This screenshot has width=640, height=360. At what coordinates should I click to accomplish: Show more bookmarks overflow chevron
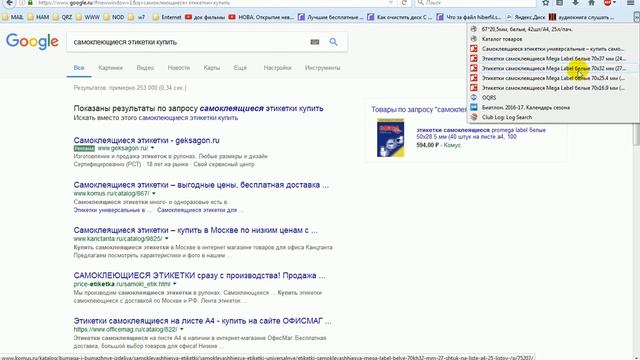click(x=636, y=17)
